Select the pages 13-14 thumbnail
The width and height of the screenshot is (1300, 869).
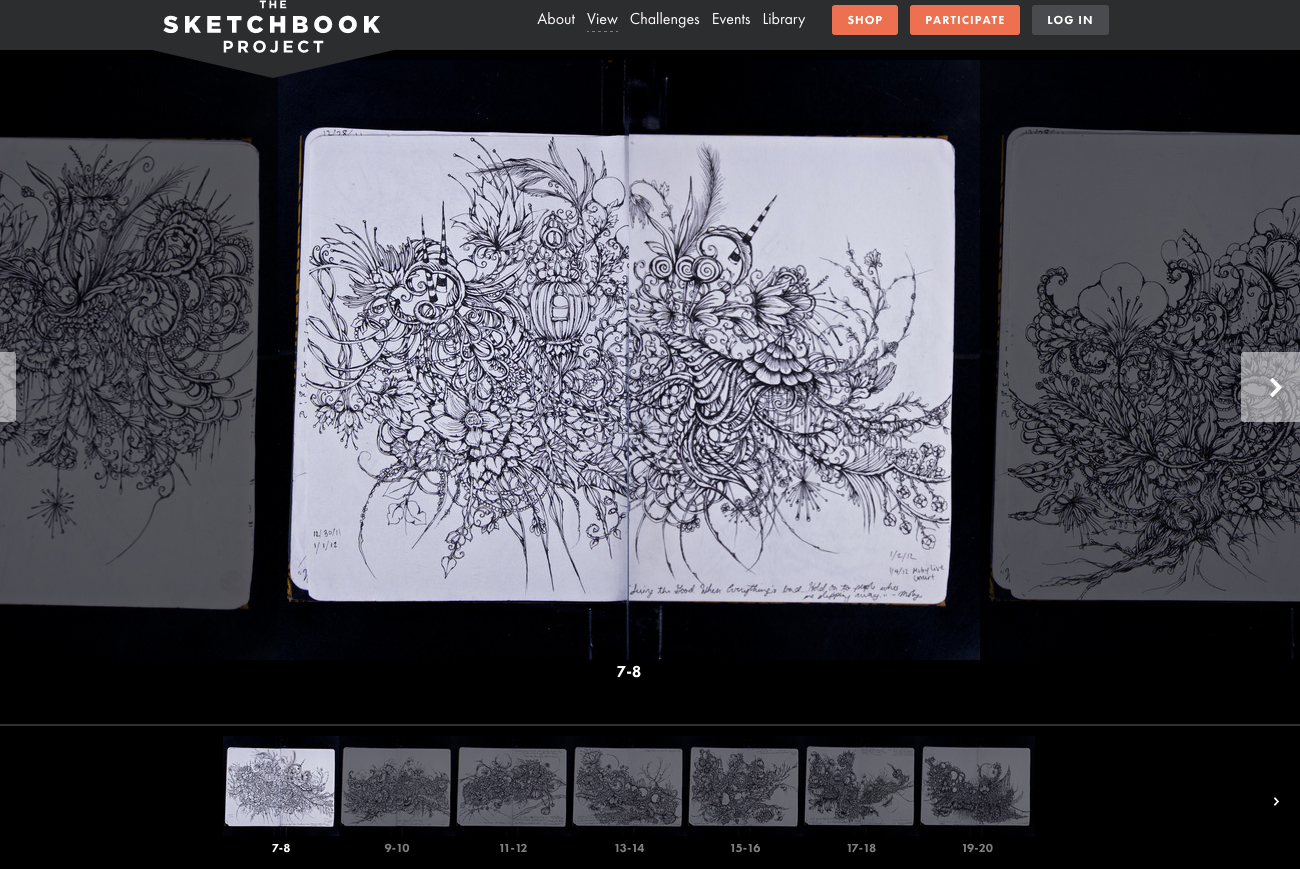click(629, 786)
